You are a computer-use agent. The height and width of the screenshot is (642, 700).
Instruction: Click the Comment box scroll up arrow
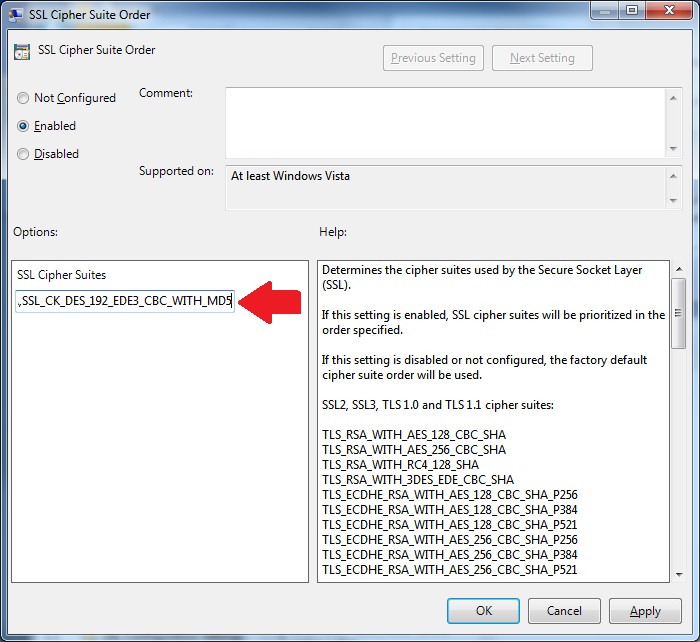click(673, 96)
